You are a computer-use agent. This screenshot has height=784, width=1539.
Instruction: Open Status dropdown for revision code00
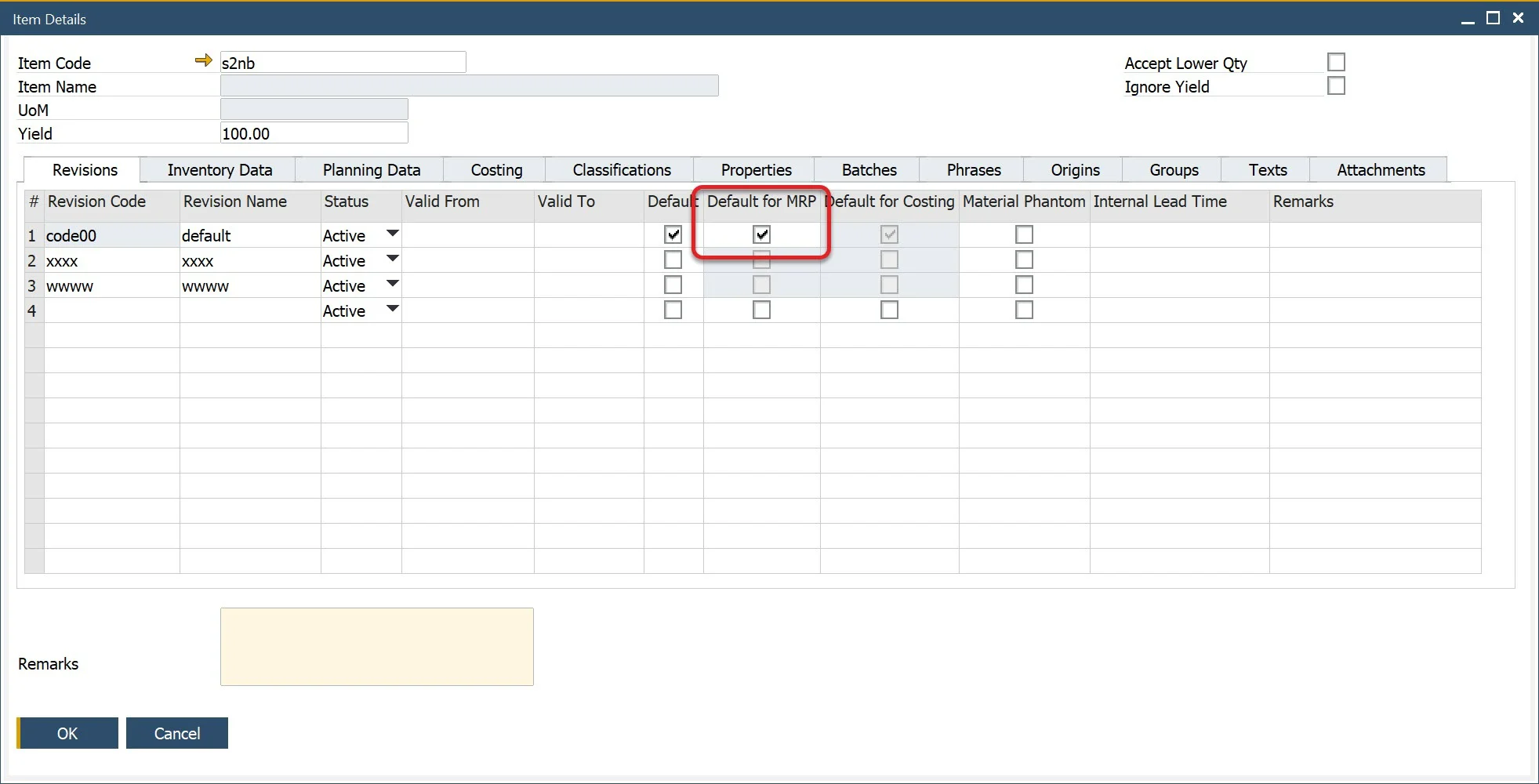(393, 234)
